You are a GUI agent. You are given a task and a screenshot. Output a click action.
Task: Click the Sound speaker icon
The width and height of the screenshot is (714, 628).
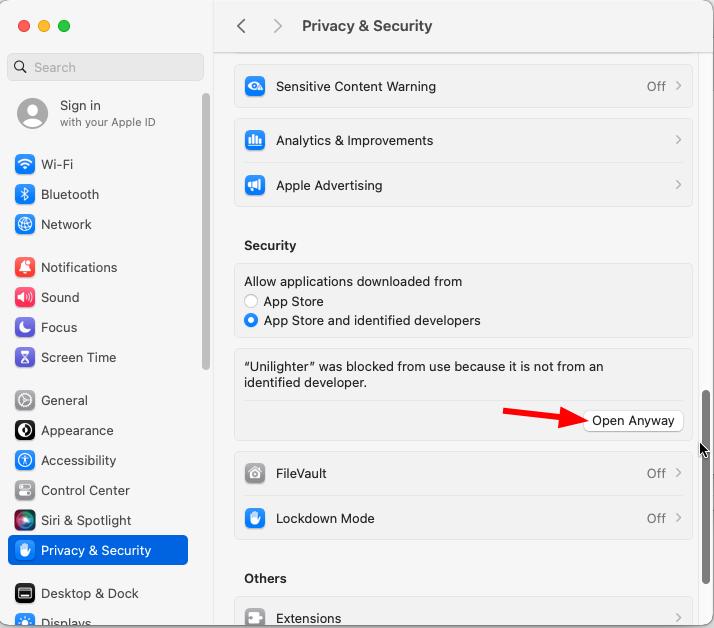[x=25, y=297]
